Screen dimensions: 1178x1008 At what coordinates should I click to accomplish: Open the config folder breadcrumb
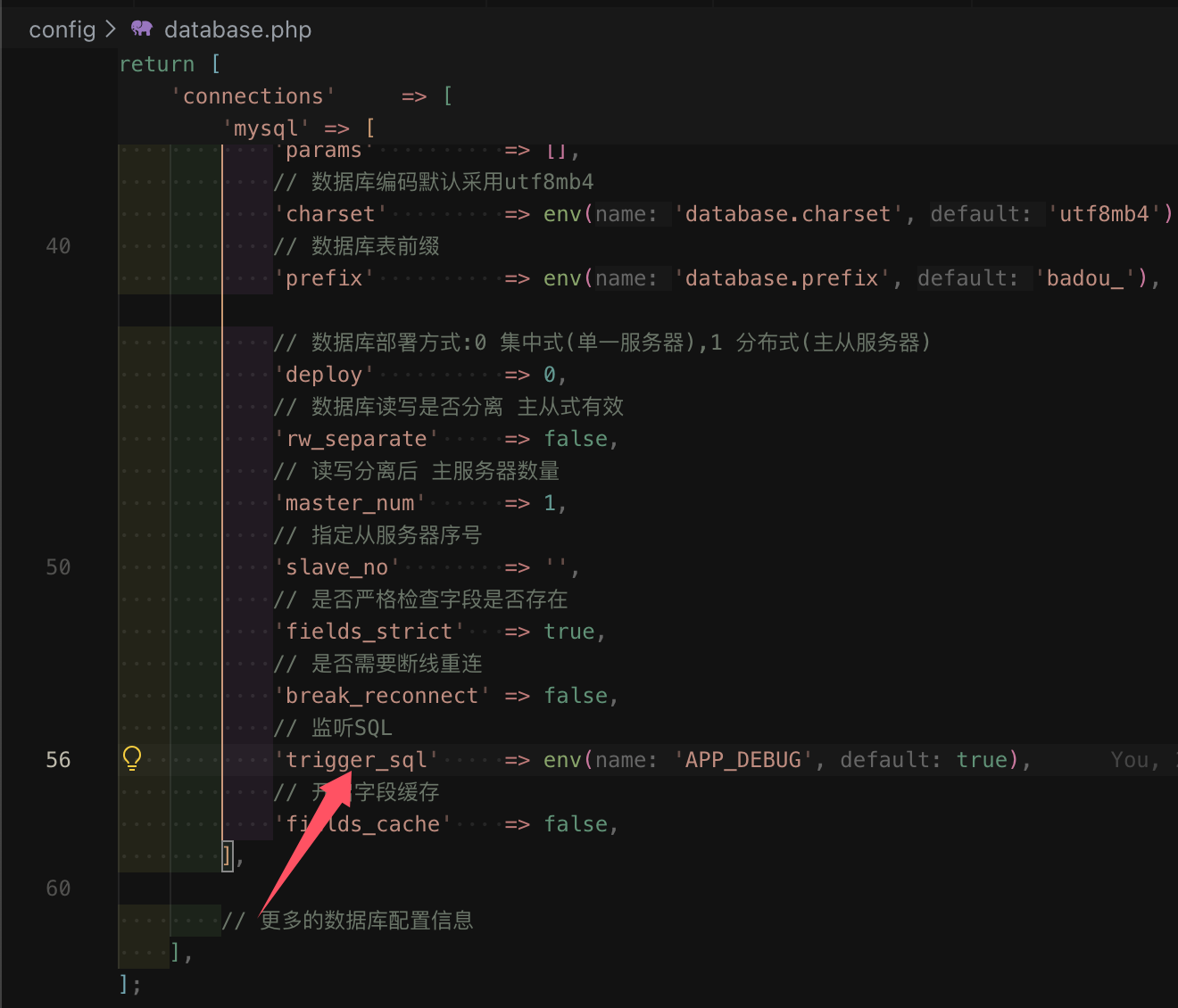(62, 29)
